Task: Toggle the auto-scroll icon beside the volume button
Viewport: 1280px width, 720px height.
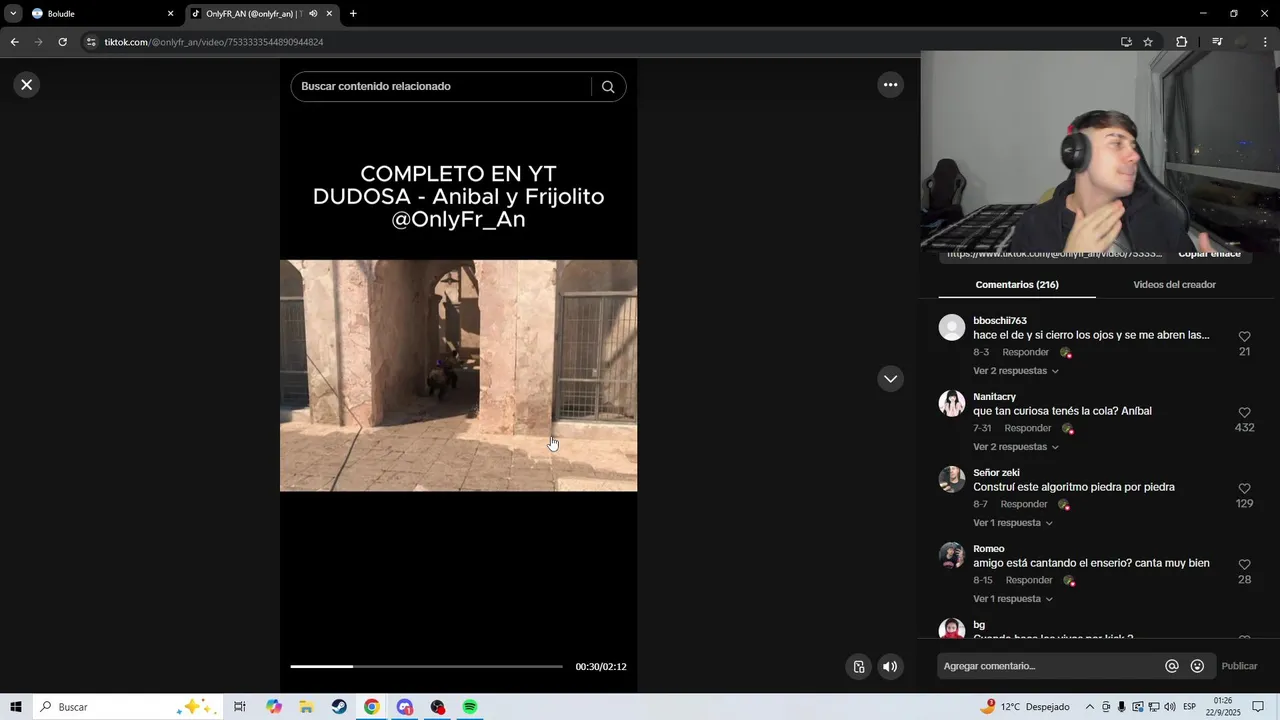Action: (858, 667)
